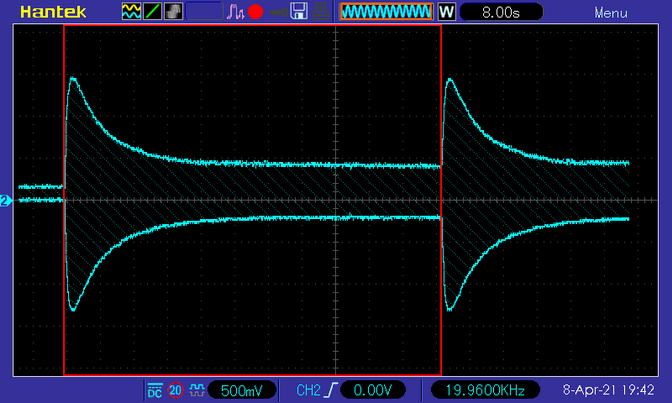Toggle the 20 bandwidth limit indicator

pos(175,390)
